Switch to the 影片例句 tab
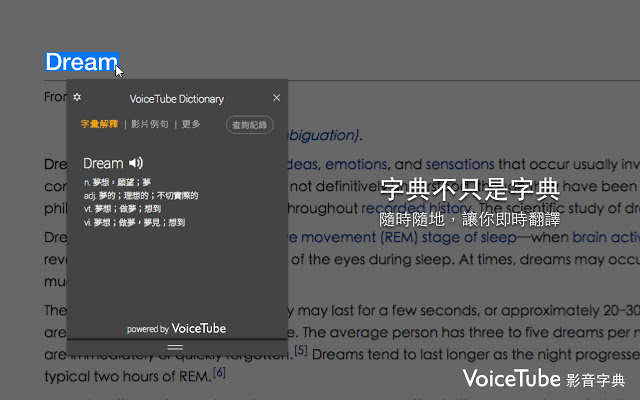The width and height of the screenshot is (640, 400). (x=150, y=124)
